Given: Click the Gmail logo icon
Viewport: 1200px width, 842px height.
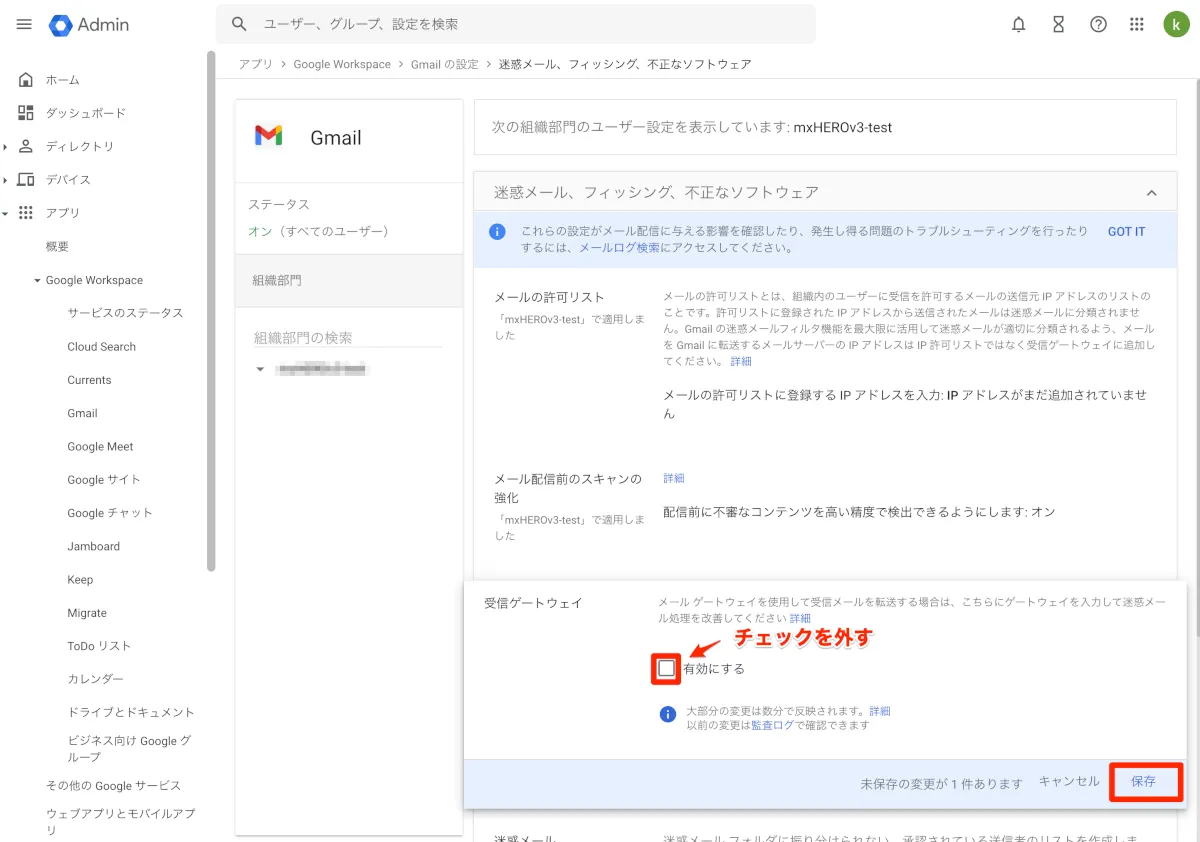Looking at the screenshot, I should tap(268, 137).
